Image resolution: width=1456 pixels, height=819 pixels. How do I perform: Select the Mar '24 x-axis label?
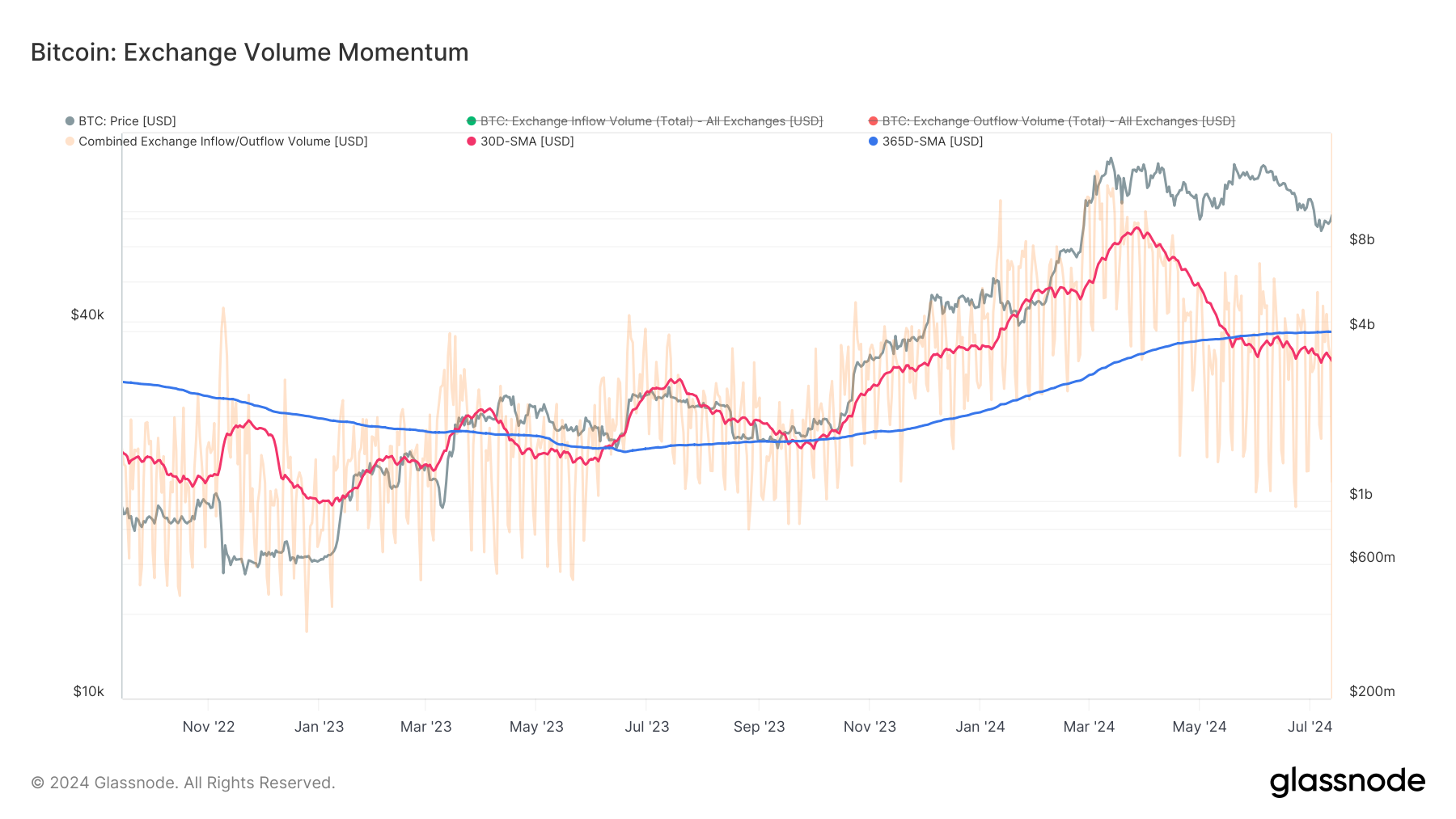1089,727
